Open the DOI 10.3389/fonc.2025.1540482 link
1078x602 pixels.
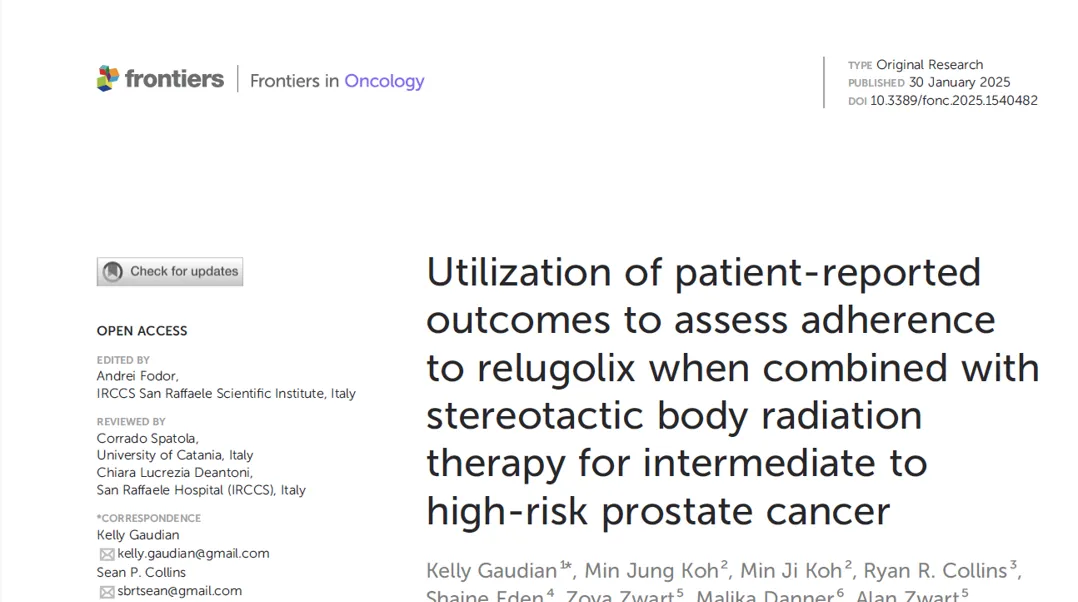click(x=953, y=101)
